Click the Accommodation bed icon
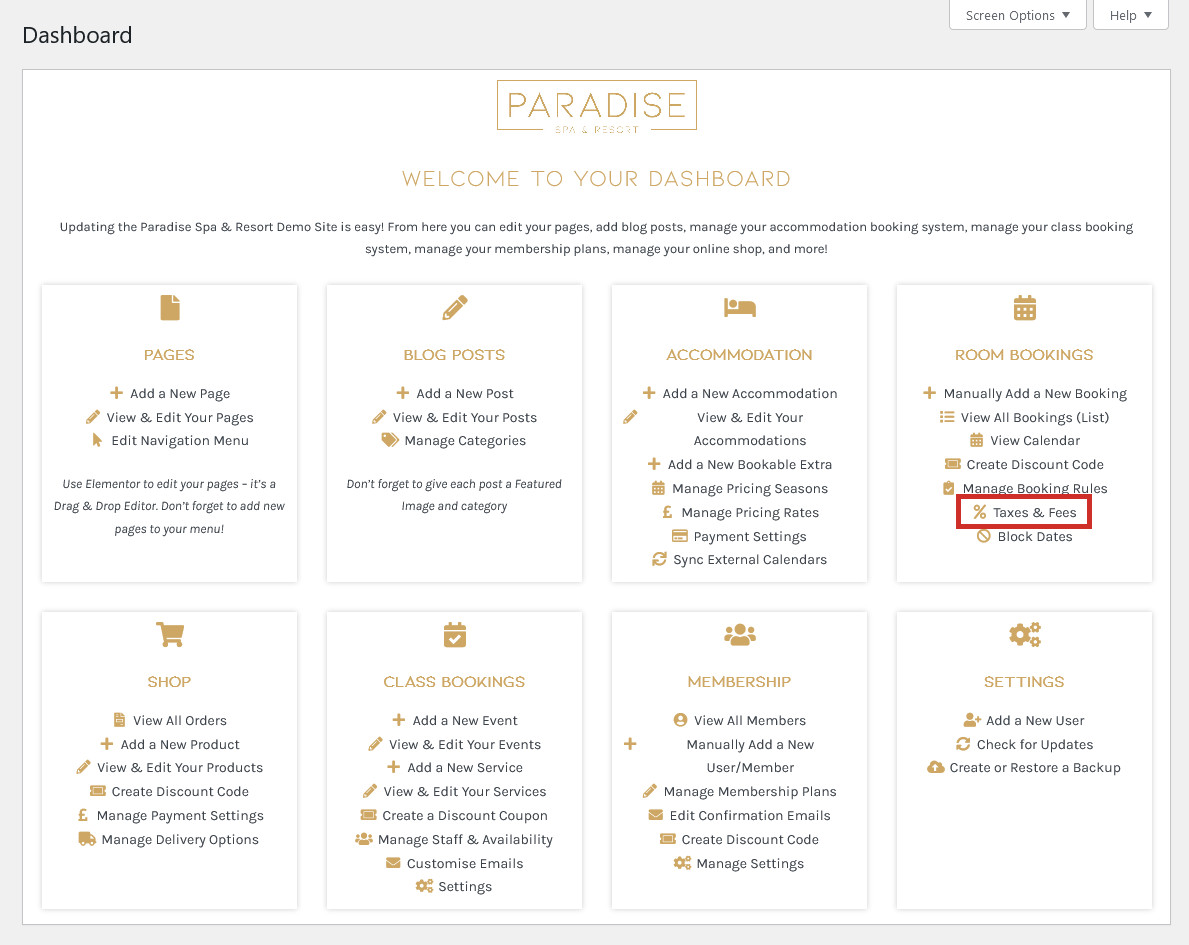 click(x=739, y=307)
